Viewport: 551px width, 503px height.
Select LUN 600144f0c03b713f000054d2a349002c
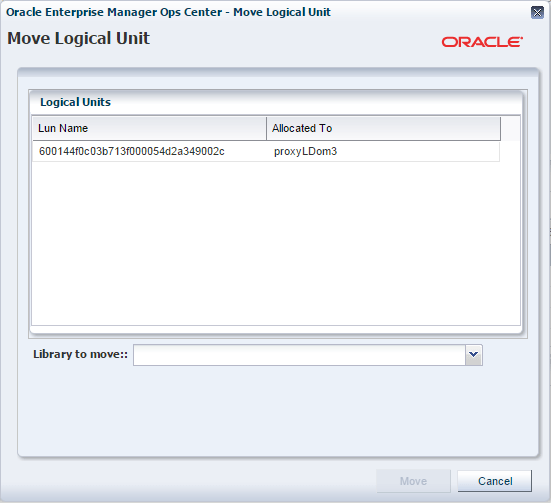click(132, 151)
